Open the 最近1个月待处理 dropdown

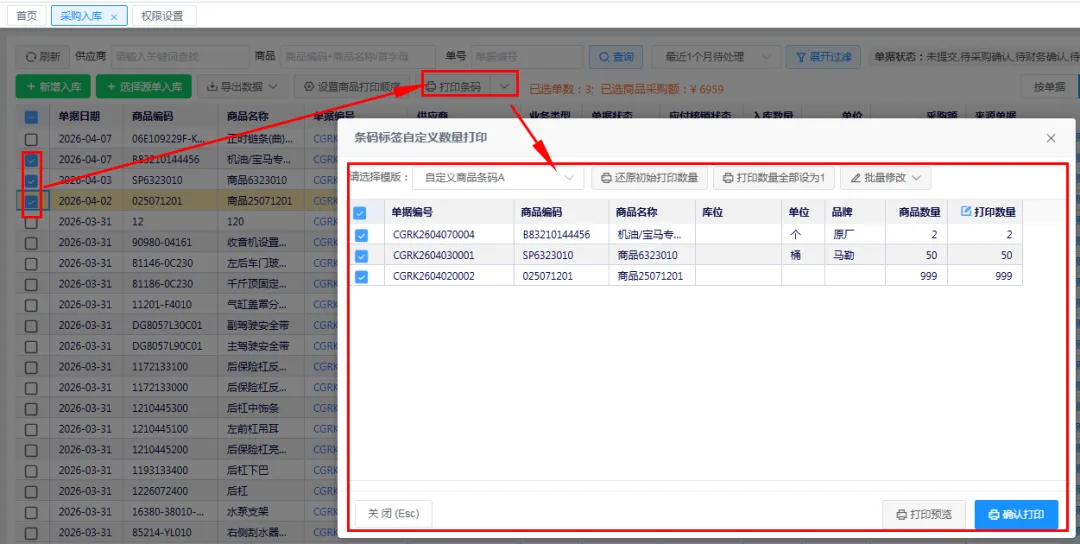pos(716,57)
